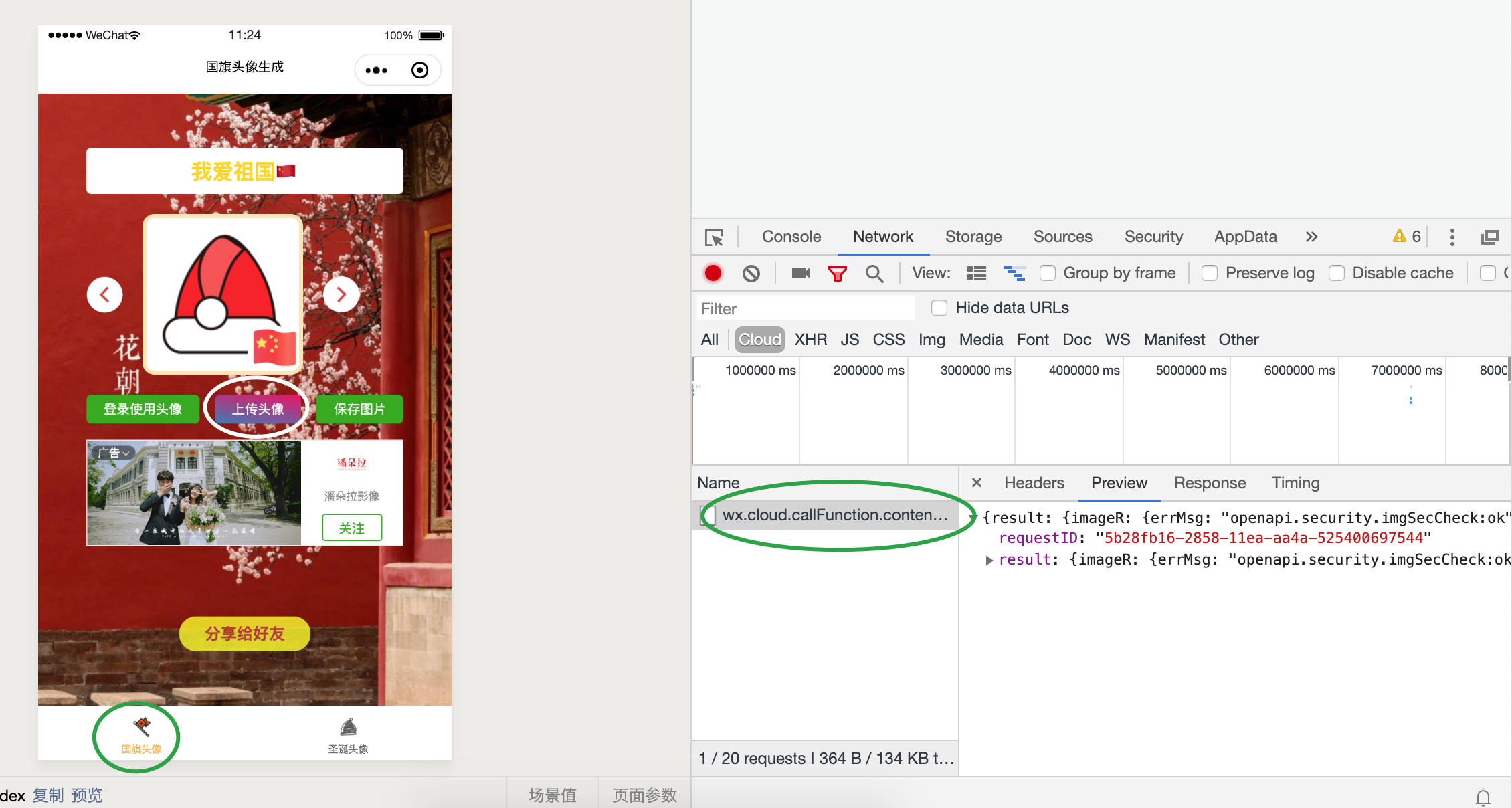The image size is (1512, 808).
Task: Click the previous avatar left arrow
Action: point(105,294)
